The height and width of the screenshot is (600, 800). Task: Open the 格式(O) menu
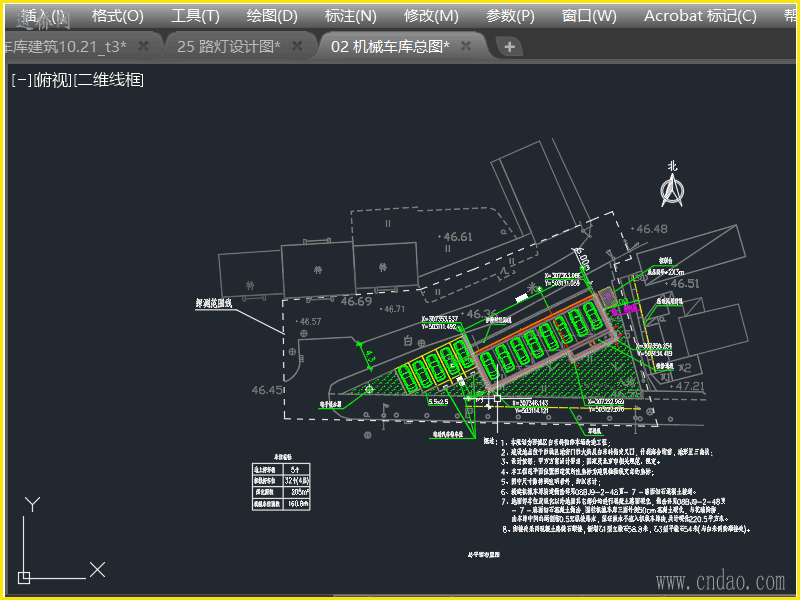point(117,16)
